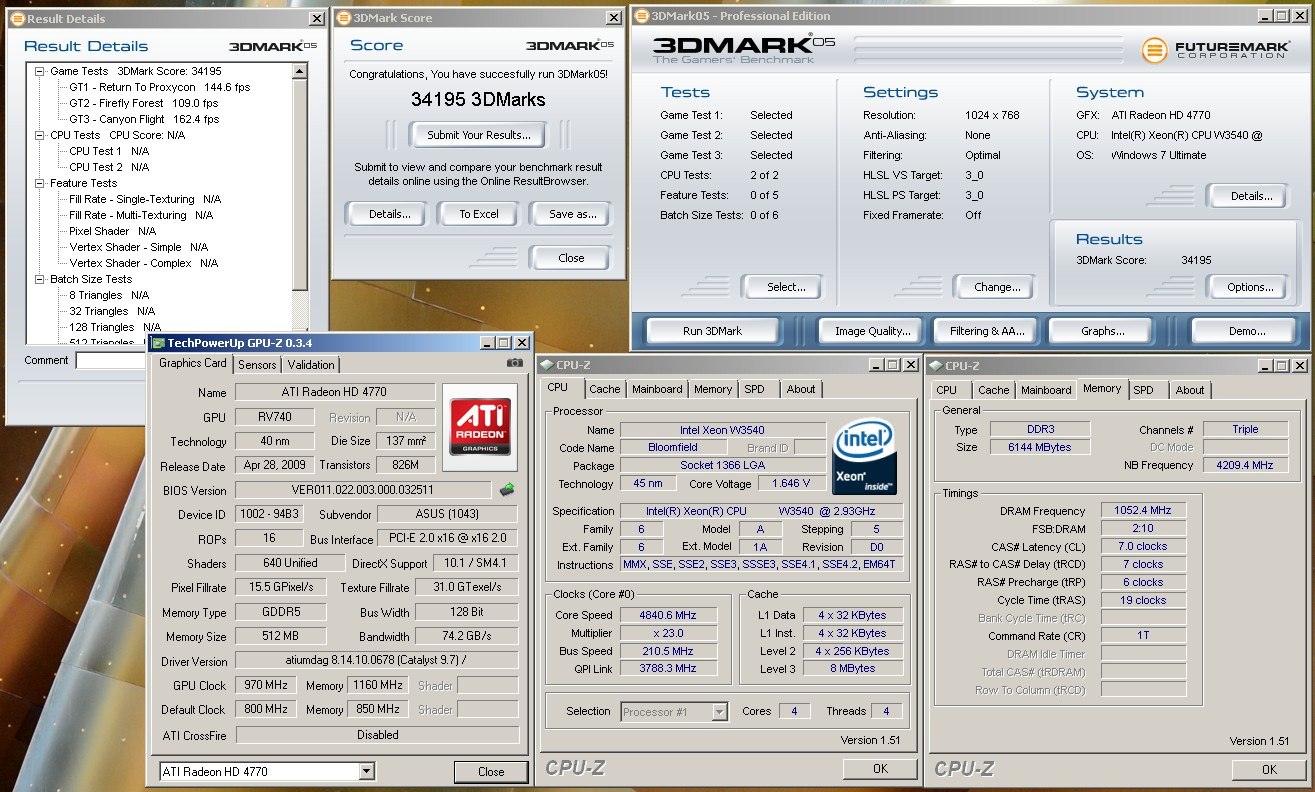Click the Submit Your Results button
The width and height of the screenshot is (1315, 792).
(x=478, y=135)
